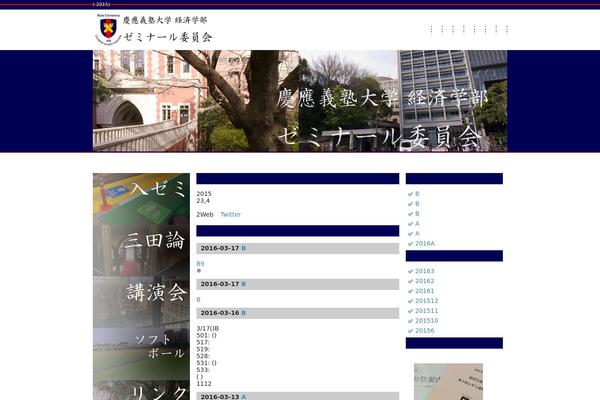Image resolution: width=600 pixels, height=400 pixels.
Task: Open the 20163 archive link
Action: 425,271
